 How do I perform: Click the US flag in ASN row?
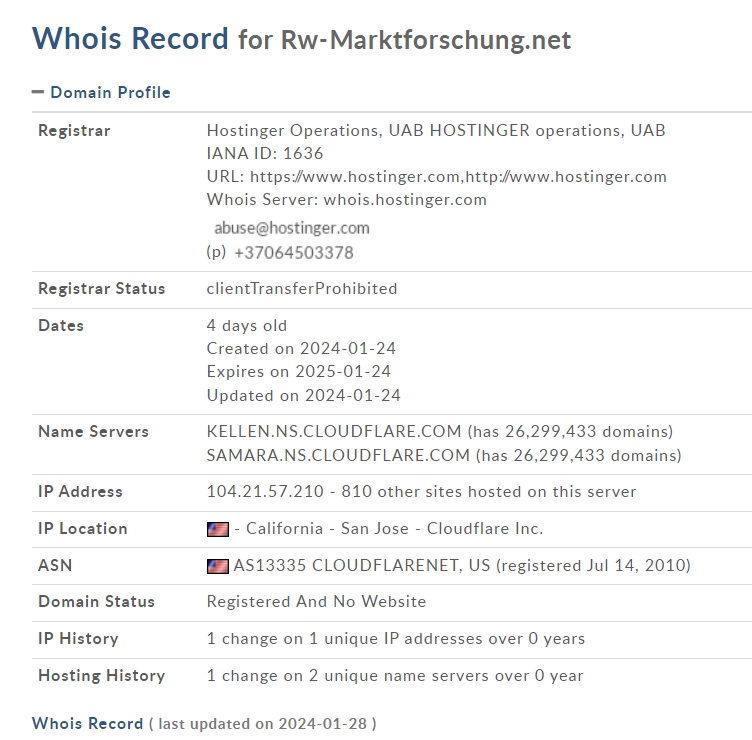click(x=218, y=566)
